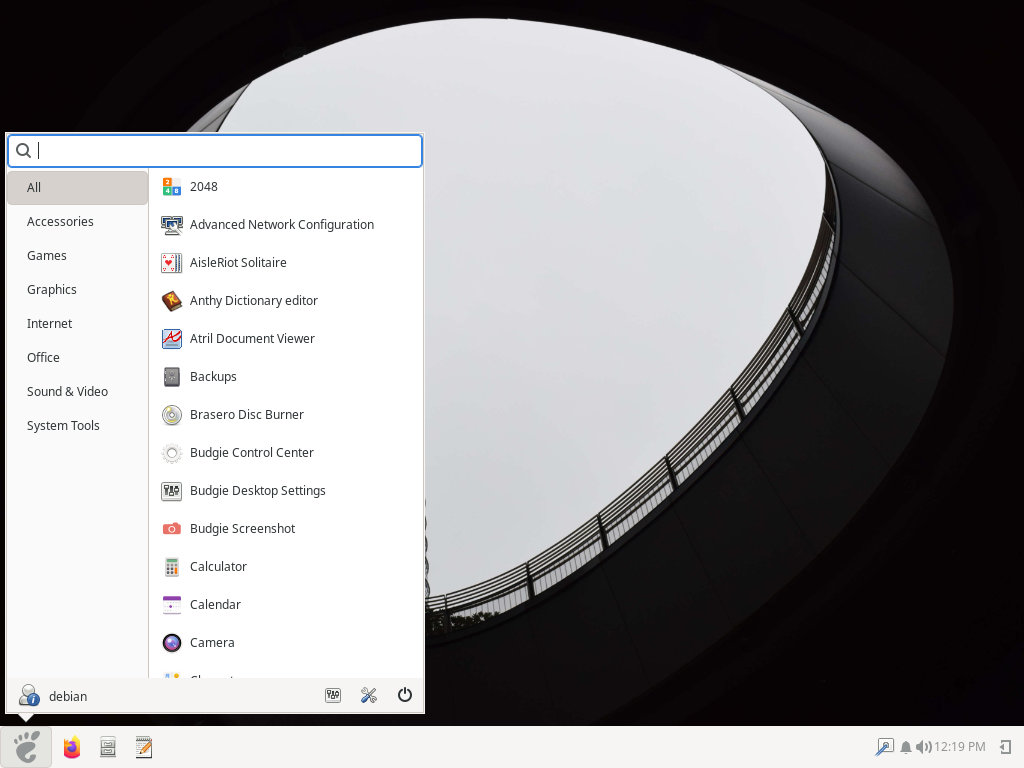The height and width of the screenshot is (768, 1024).
Task: Open the notification bell in the tray
Action: (x=905, y=747)
